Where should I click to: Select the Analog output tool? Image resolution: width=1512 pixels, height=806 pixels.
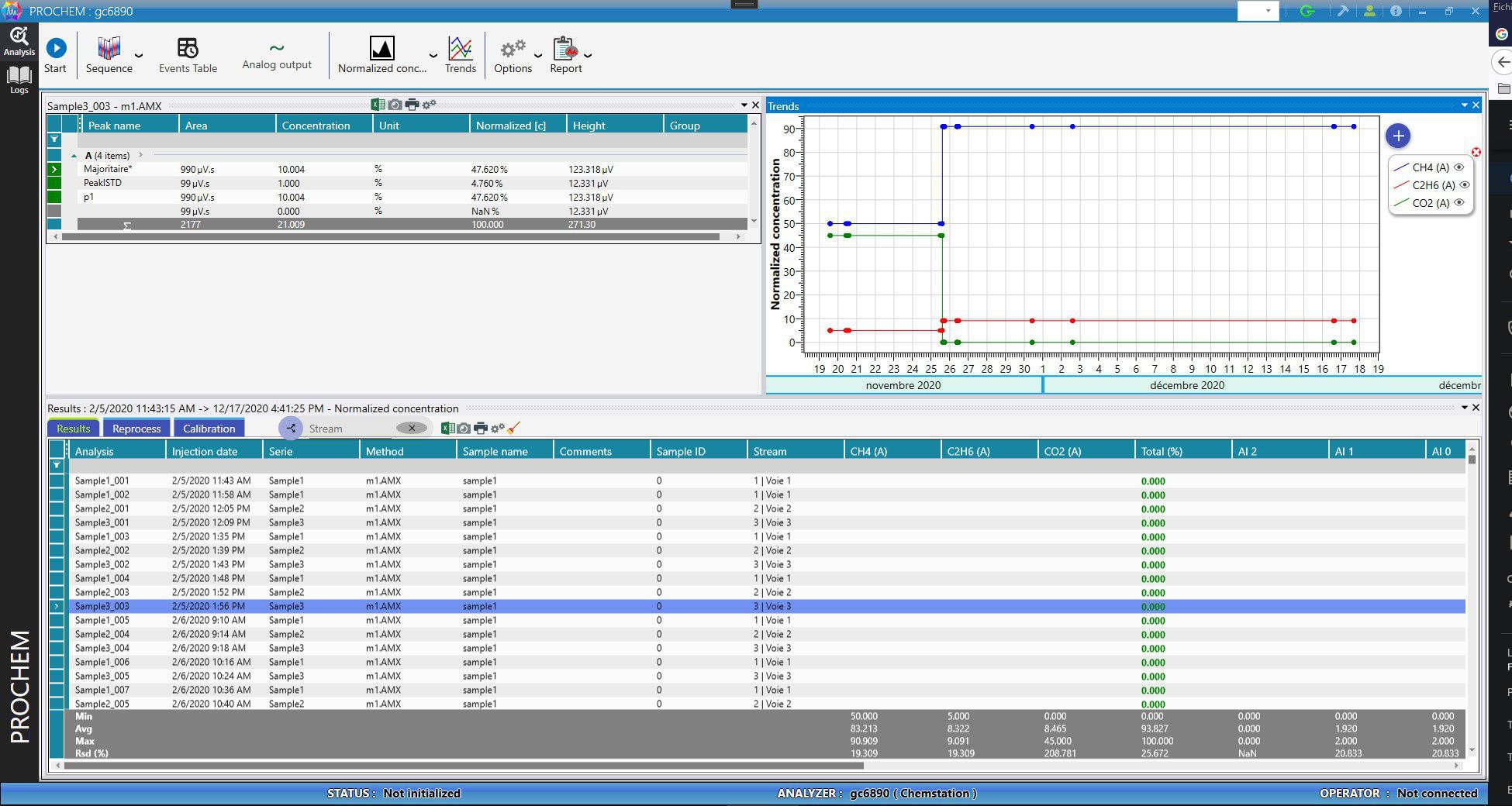click(276, 53)
